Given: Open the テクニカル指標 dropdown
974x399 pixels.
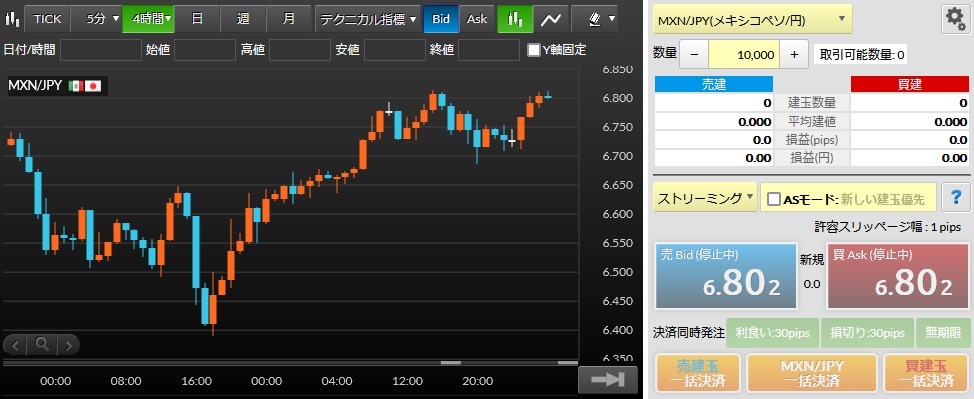Looking at the screenshot, I should 368,19.
